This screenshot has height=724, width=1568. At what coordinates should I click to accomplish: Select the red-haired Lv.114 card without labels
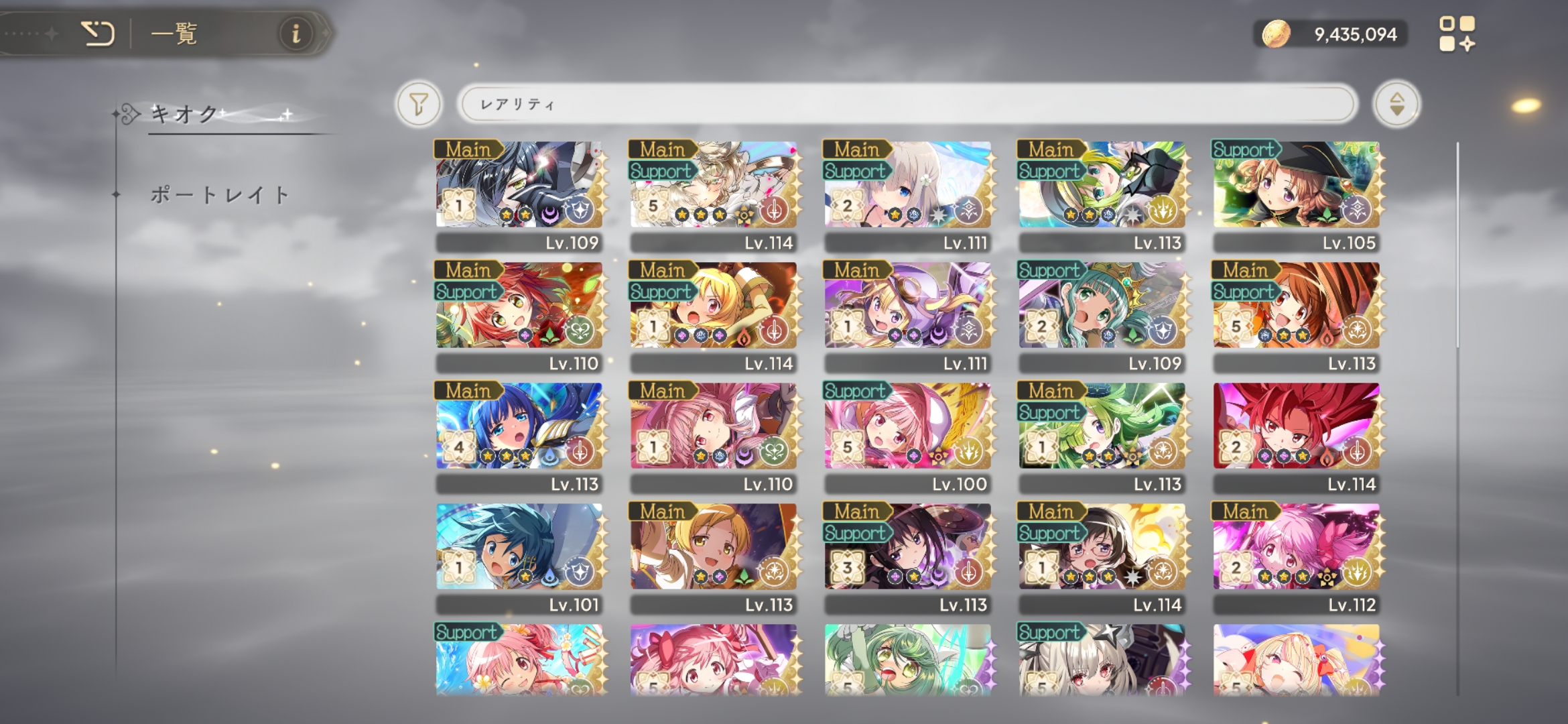(x=1297, y=437)
